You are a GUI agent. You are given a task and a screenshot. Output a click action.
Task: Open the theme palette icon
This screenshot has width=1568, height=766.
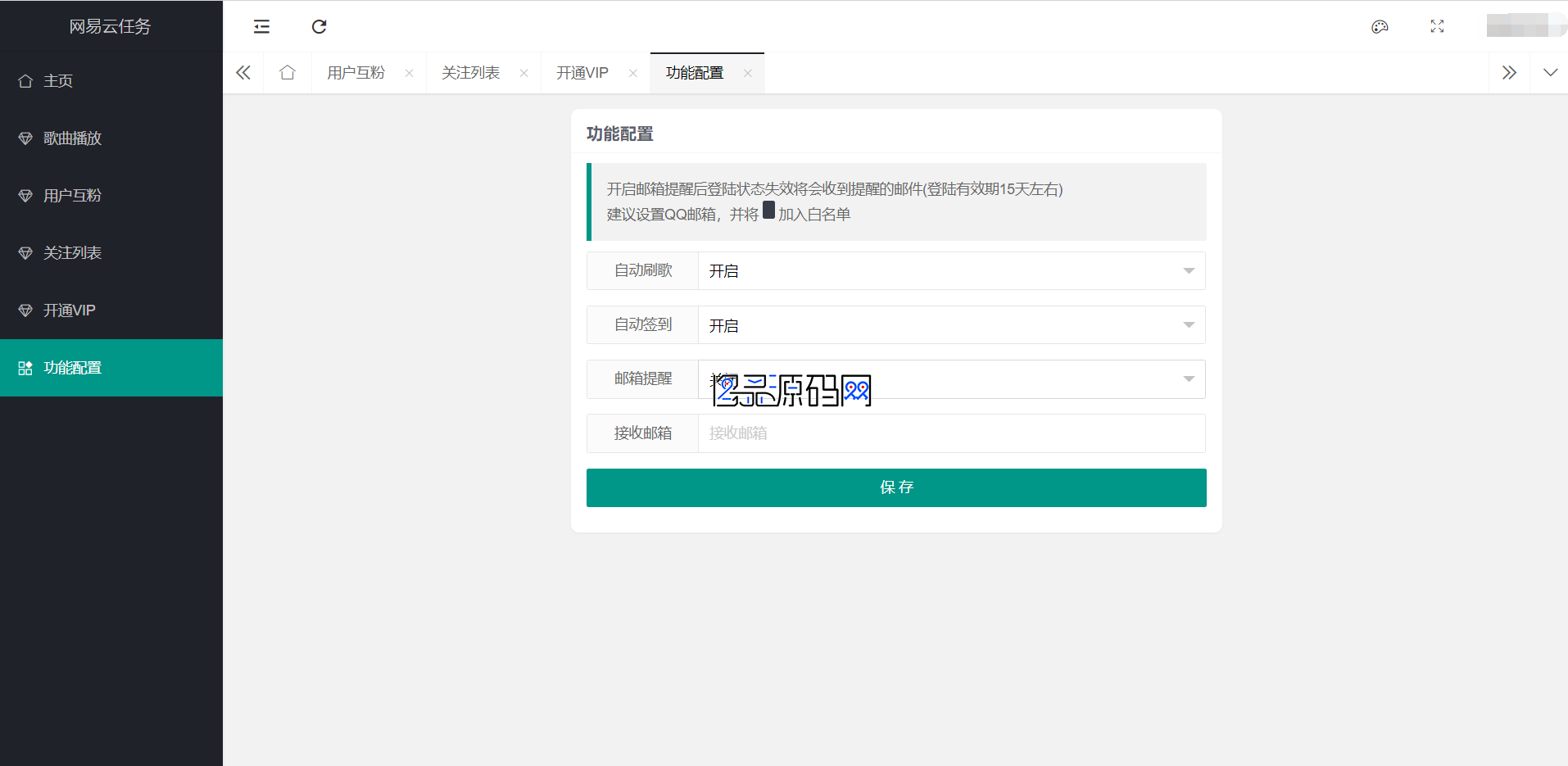(x=1380, y=27)
